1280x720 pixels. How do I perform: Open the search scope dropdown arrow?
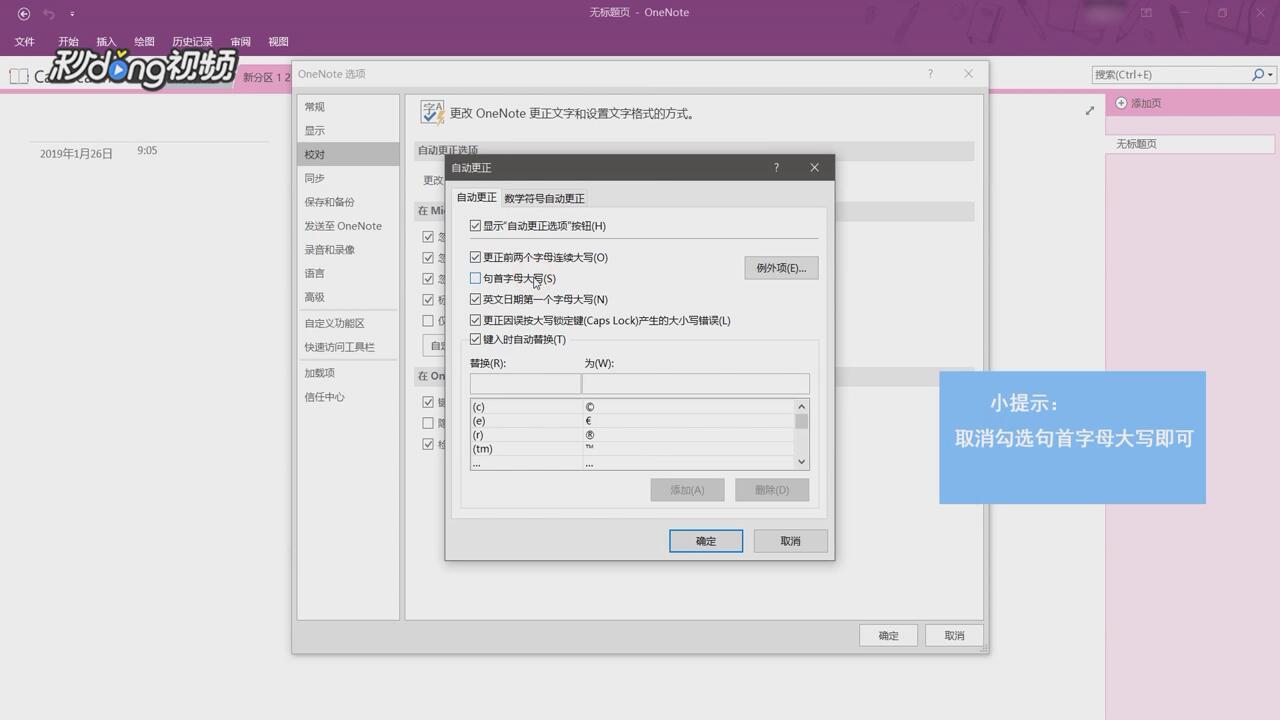click(1271, 75)
